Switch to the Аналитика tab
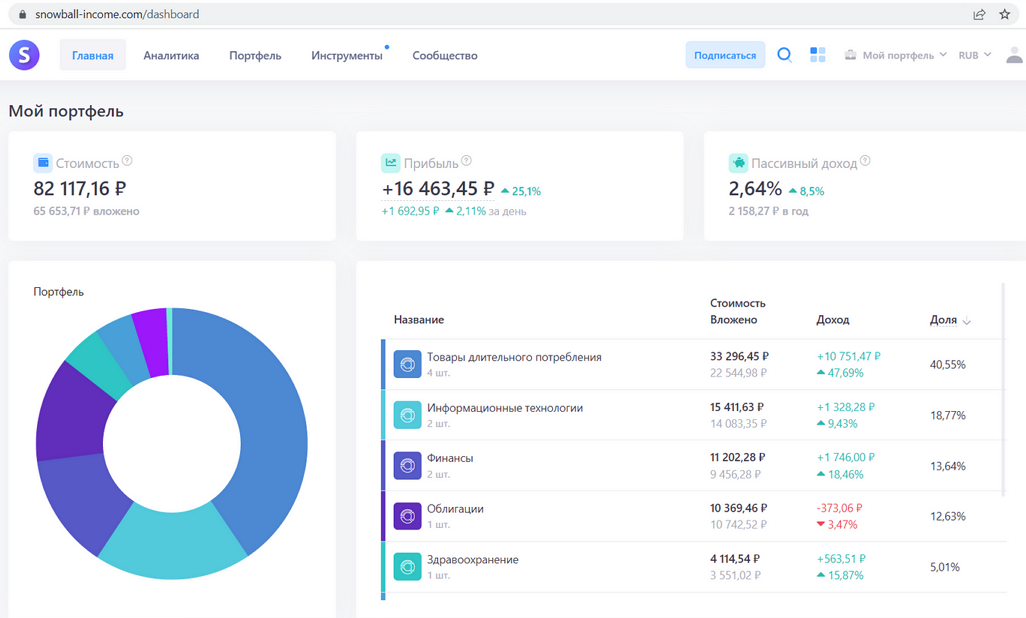1026x618 pixels. tap(171, 55)
